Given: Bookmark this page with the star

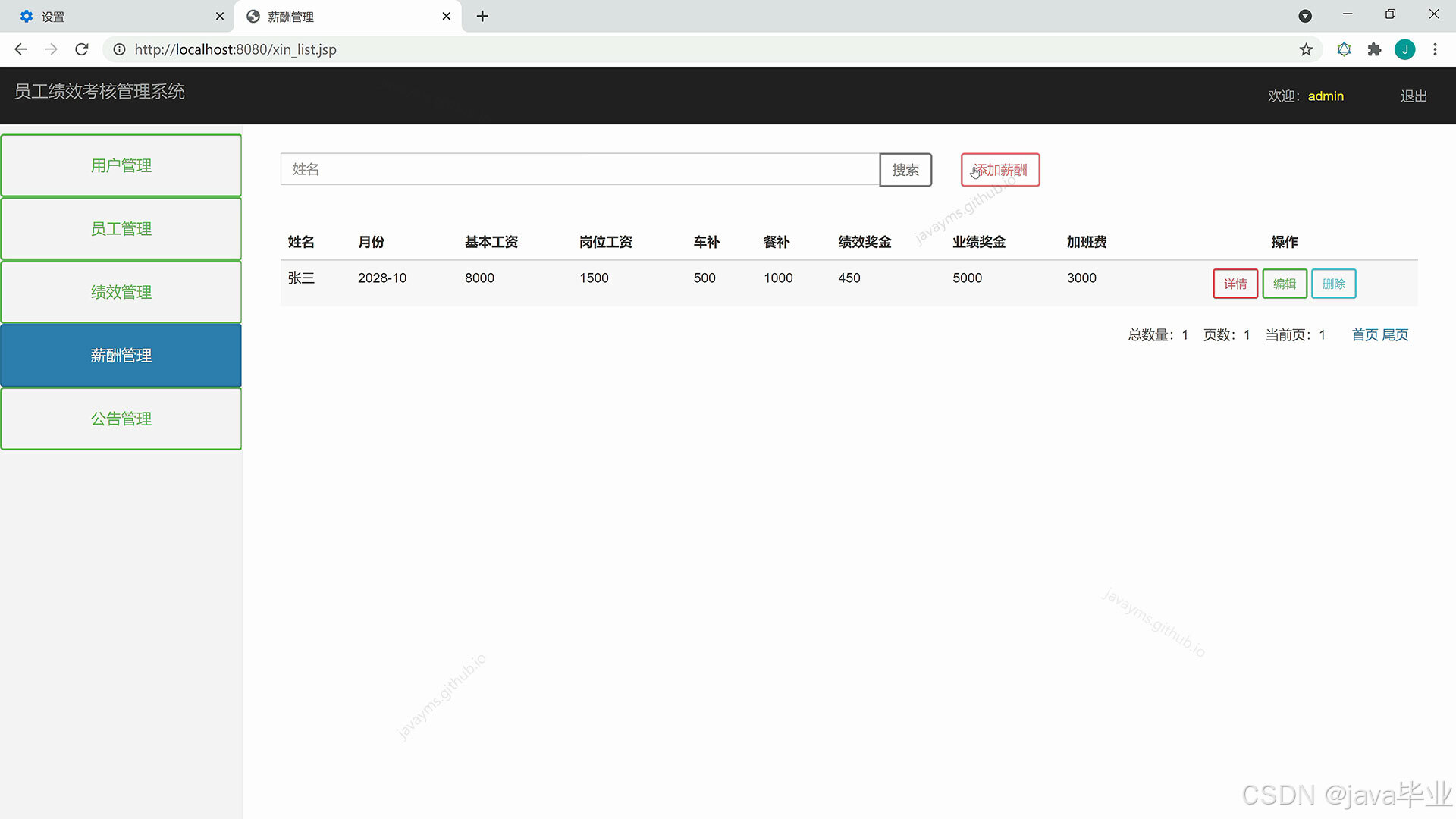Looking at the screenshot, I should coord(1306,49).
